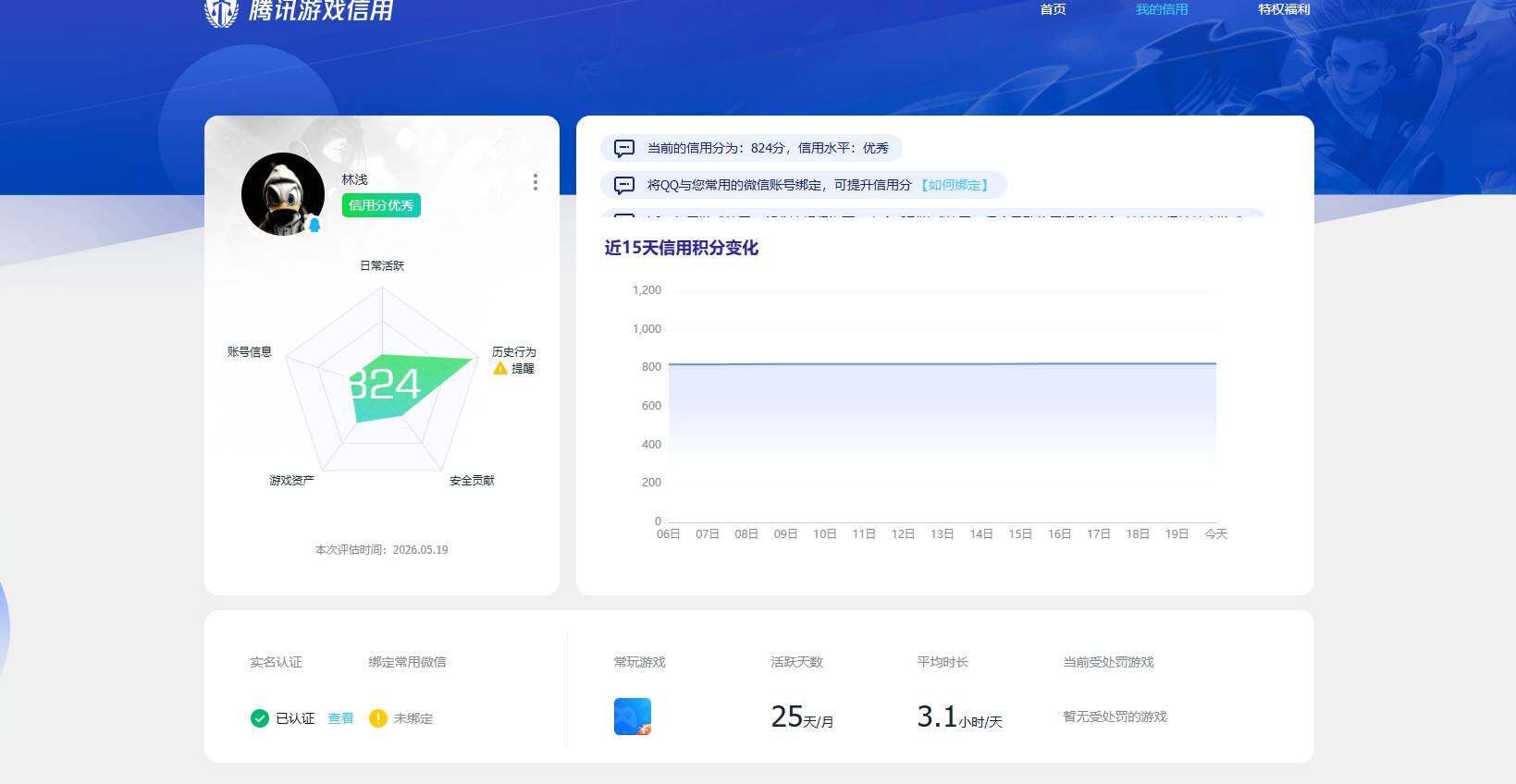Click the green verified checkmark icon

(260, 718)
